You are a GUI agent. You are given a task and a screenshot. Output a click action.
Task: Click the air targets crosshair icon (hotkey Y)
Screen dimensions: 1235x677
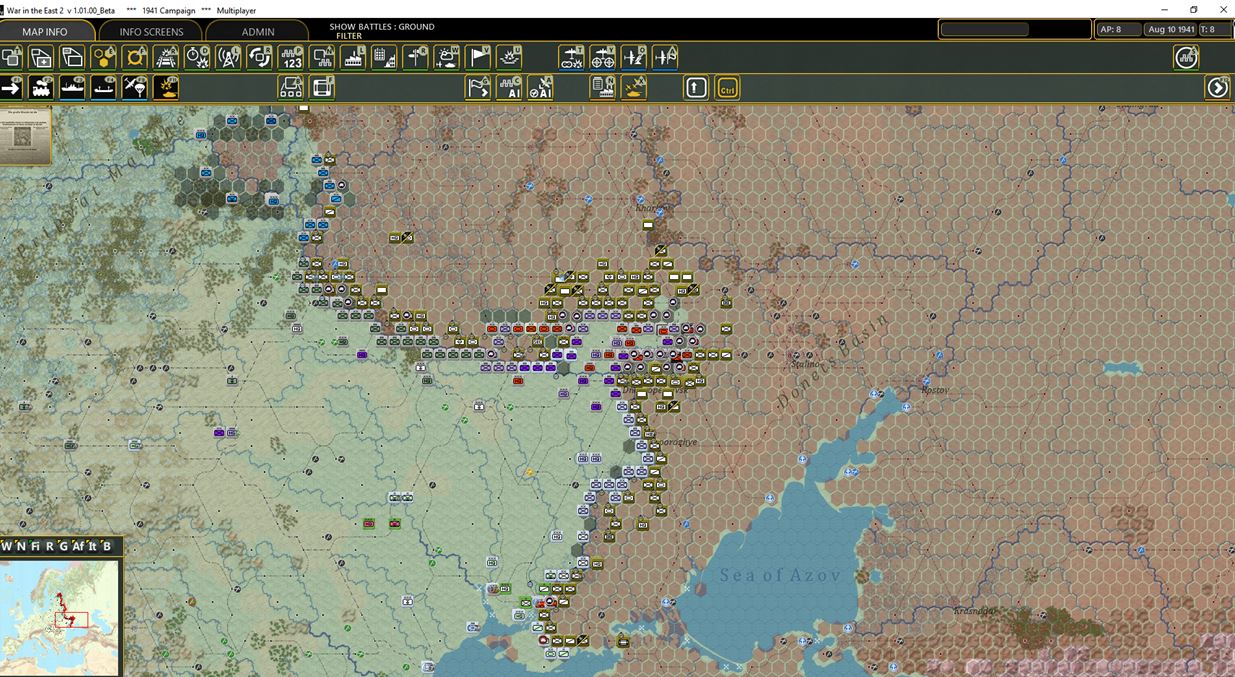coord(603,57)
